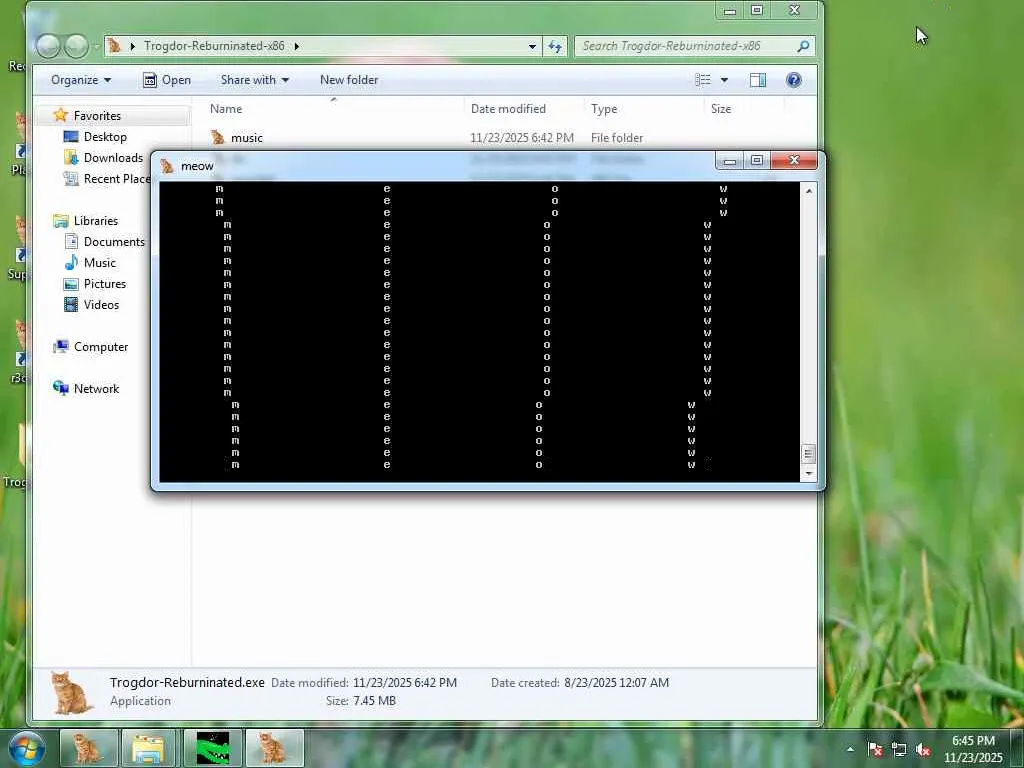Click the cat folder icon in address bar
1024x768 pixels.
[115, 46]
